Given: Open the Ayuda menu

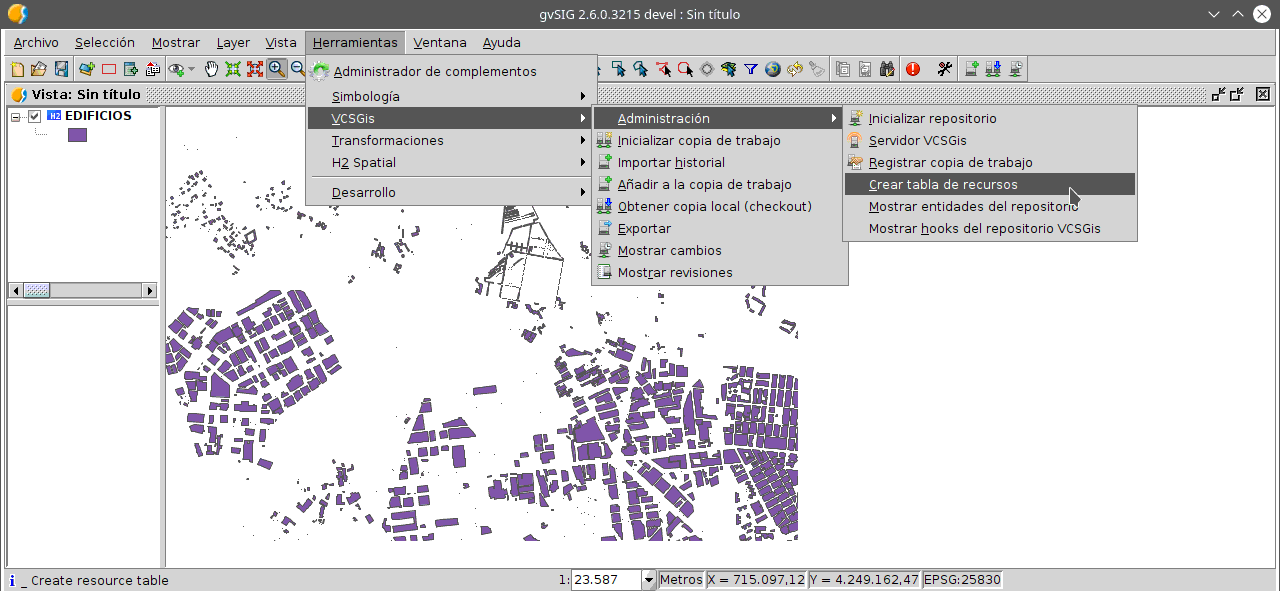Looking at the screenshot, I should pos(501,42).
